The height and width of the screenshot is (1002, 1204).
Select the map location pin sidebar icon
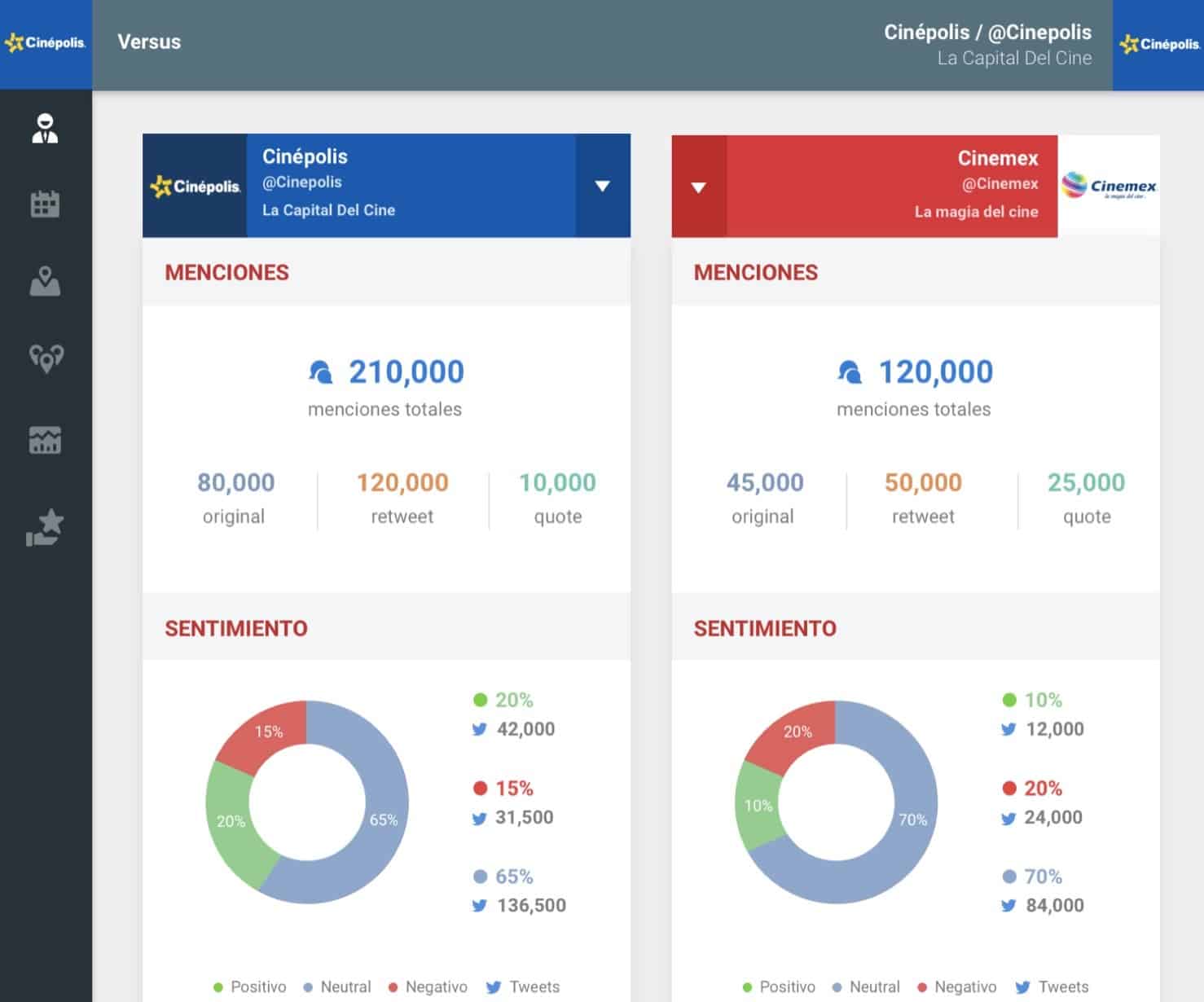coord(45,281)
